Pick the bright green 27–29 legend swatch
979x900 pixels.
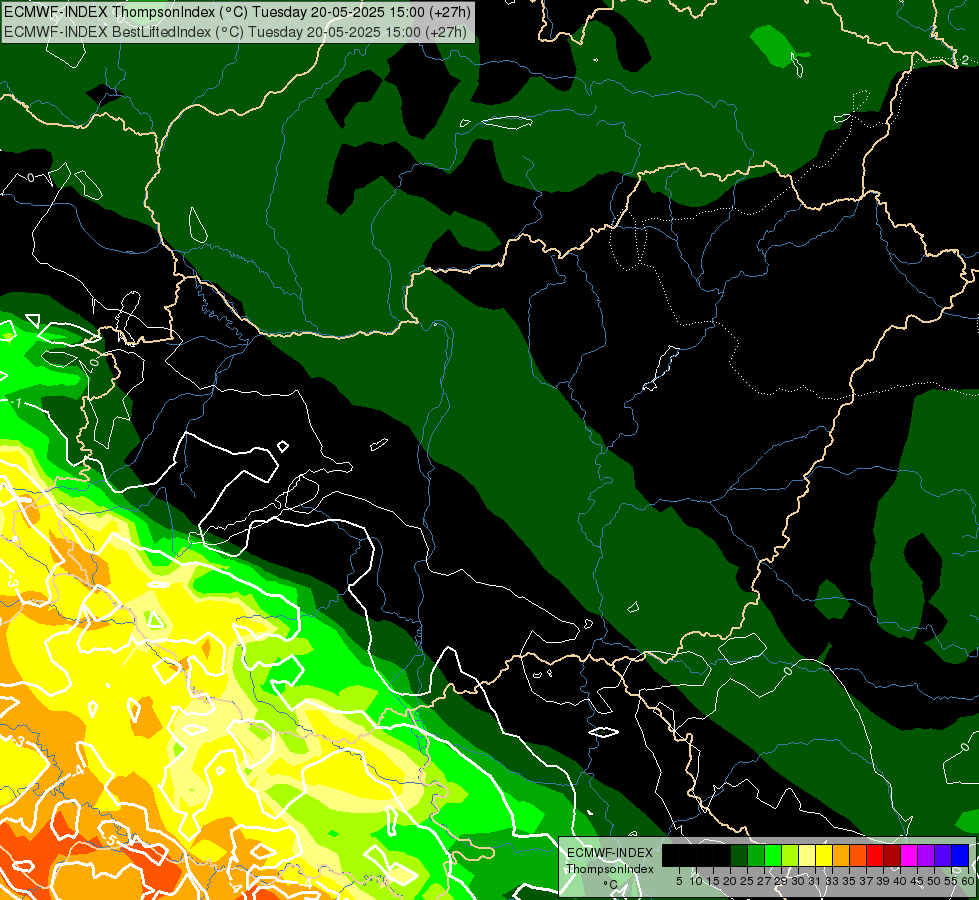pyautogui.click(x=773, y=855)
